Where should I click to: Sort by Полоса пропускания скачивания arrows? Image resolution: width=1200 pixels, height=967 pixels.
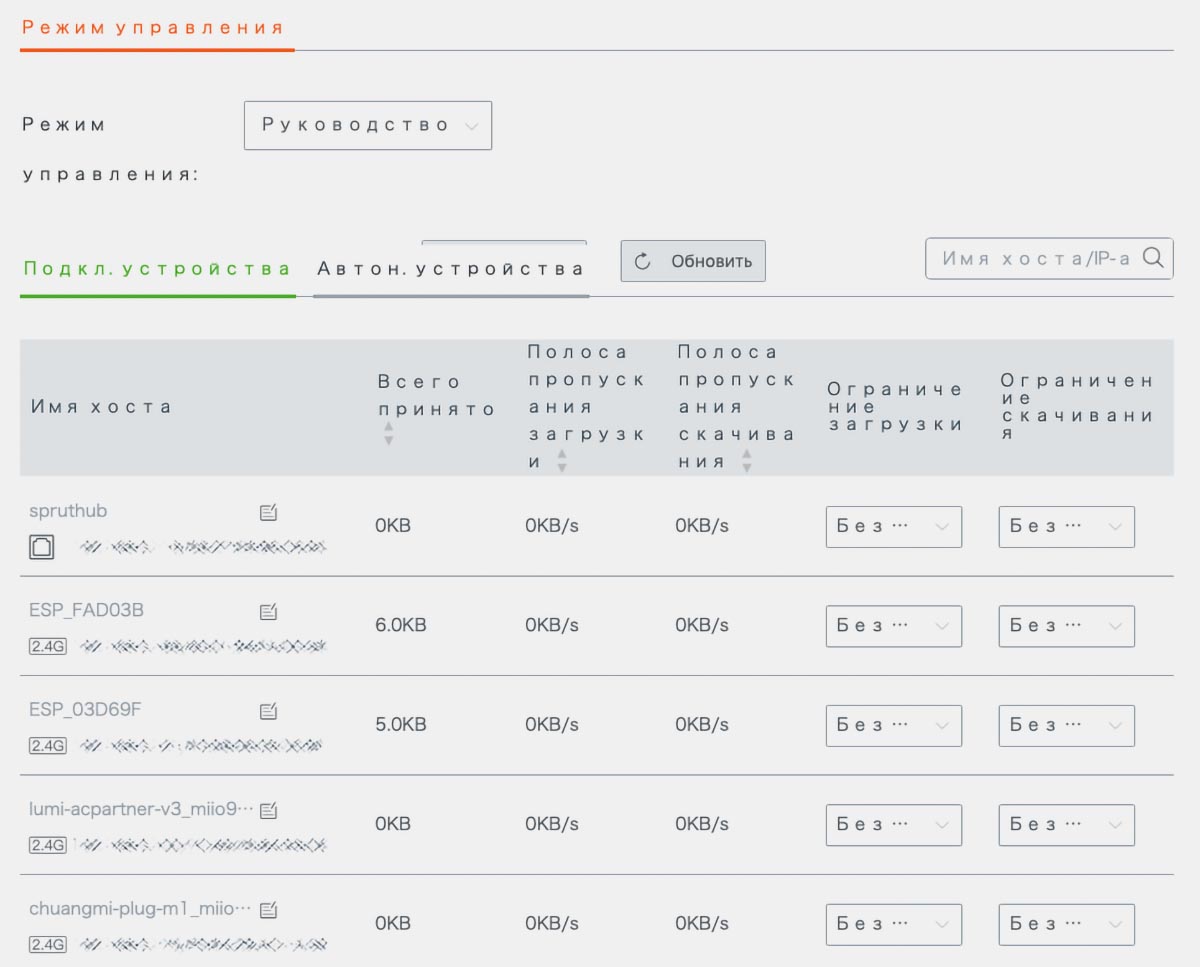pos(747,461)
